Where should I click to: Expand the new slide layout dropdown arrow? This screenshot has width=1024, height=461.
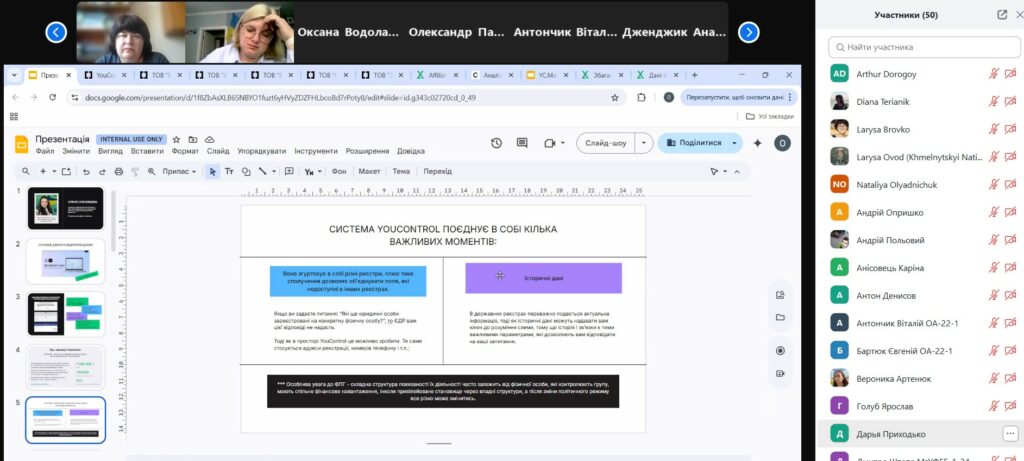[x=54, y=172]
